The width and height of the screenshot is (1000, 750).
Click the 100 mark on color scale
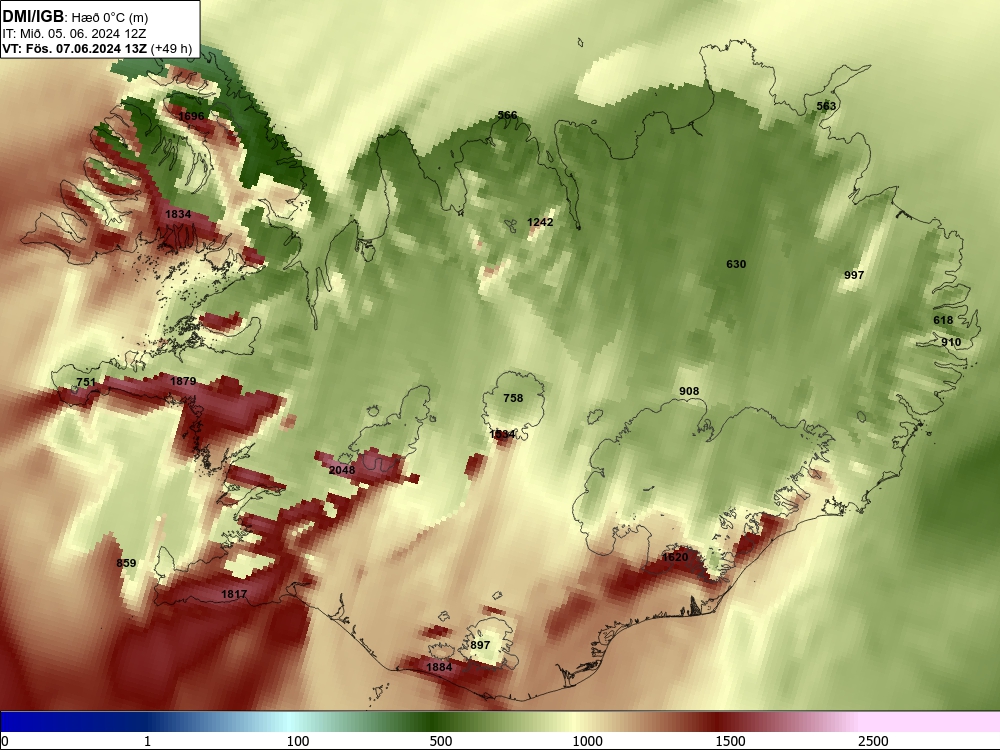pos(298,740)
